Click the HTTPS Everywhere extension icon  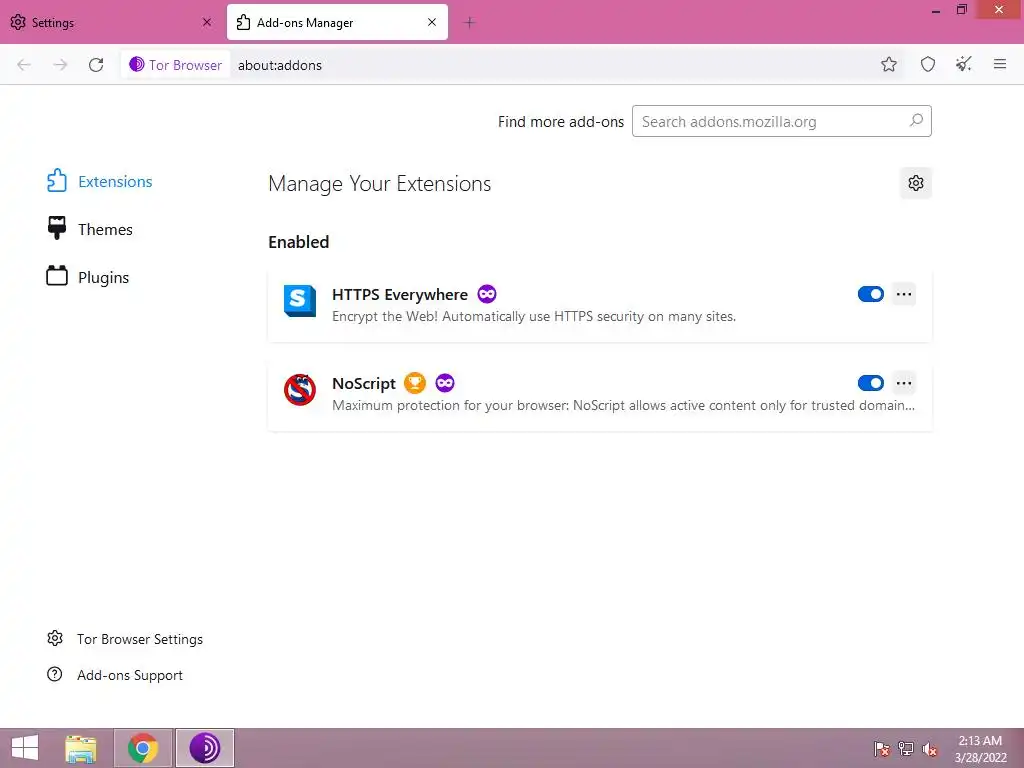[300, 301]
